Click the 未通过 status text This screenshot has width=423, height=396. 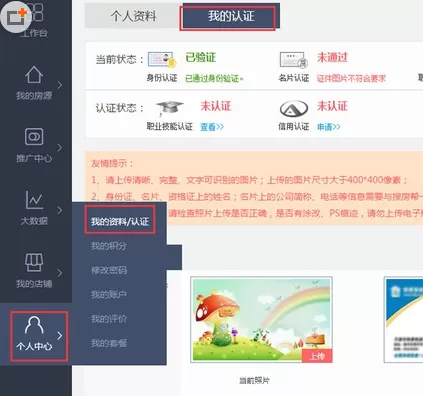tap(332, 57)
